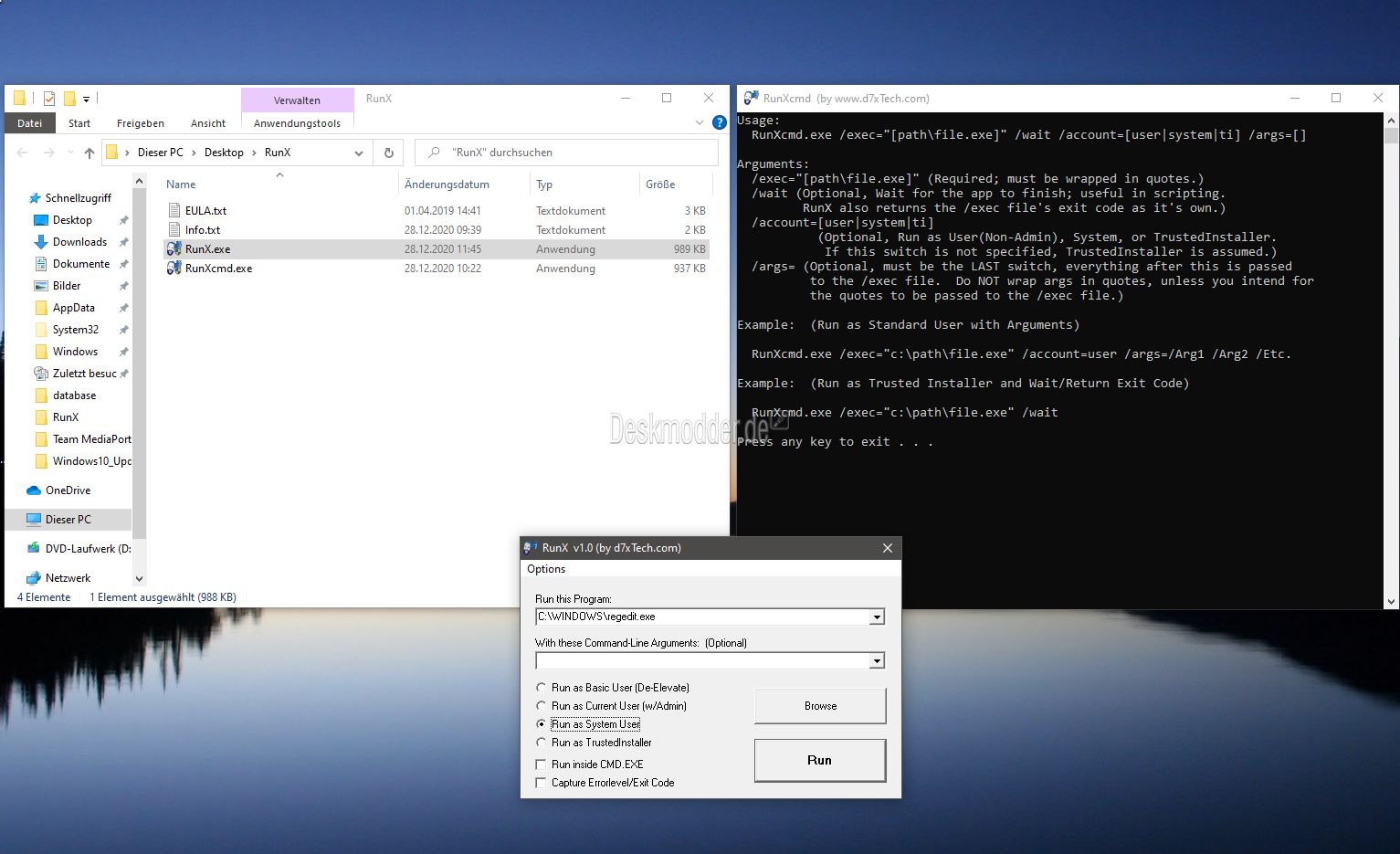Open the Datei tab in Explorer

tap(29, 123)
